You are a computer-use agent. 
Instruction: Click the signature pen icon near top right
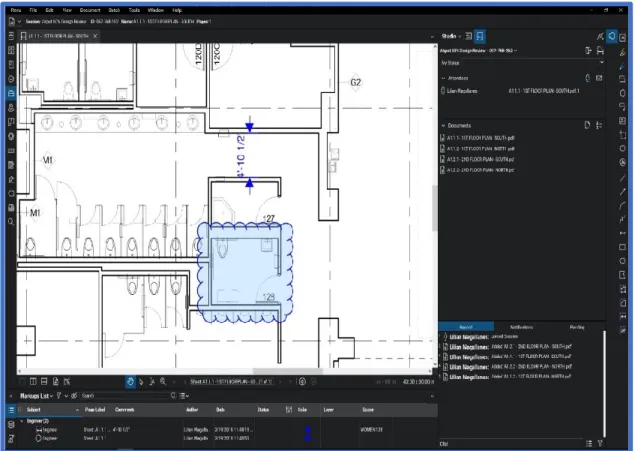pos(600,36)
